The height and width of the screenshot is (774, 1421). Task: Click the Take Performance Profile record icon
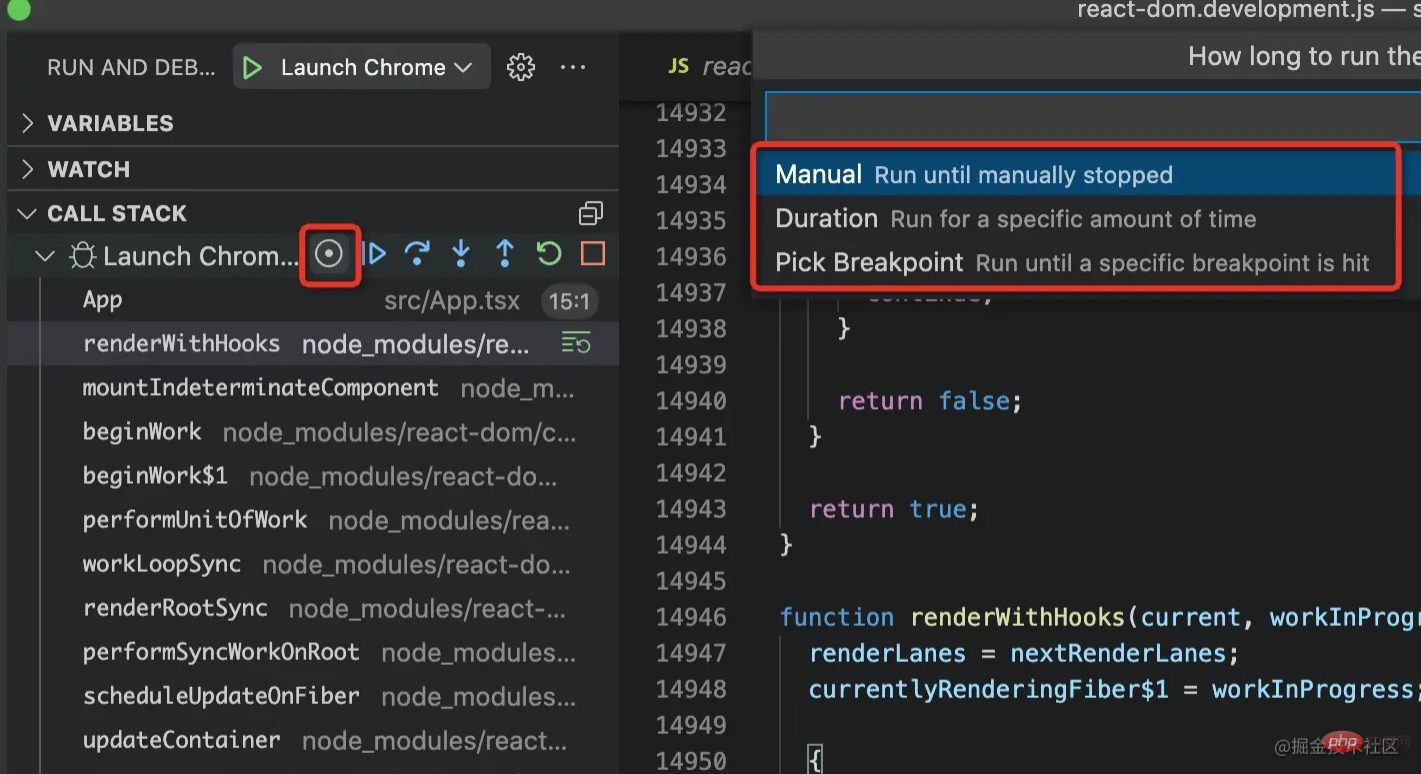(x=329, y=255)
